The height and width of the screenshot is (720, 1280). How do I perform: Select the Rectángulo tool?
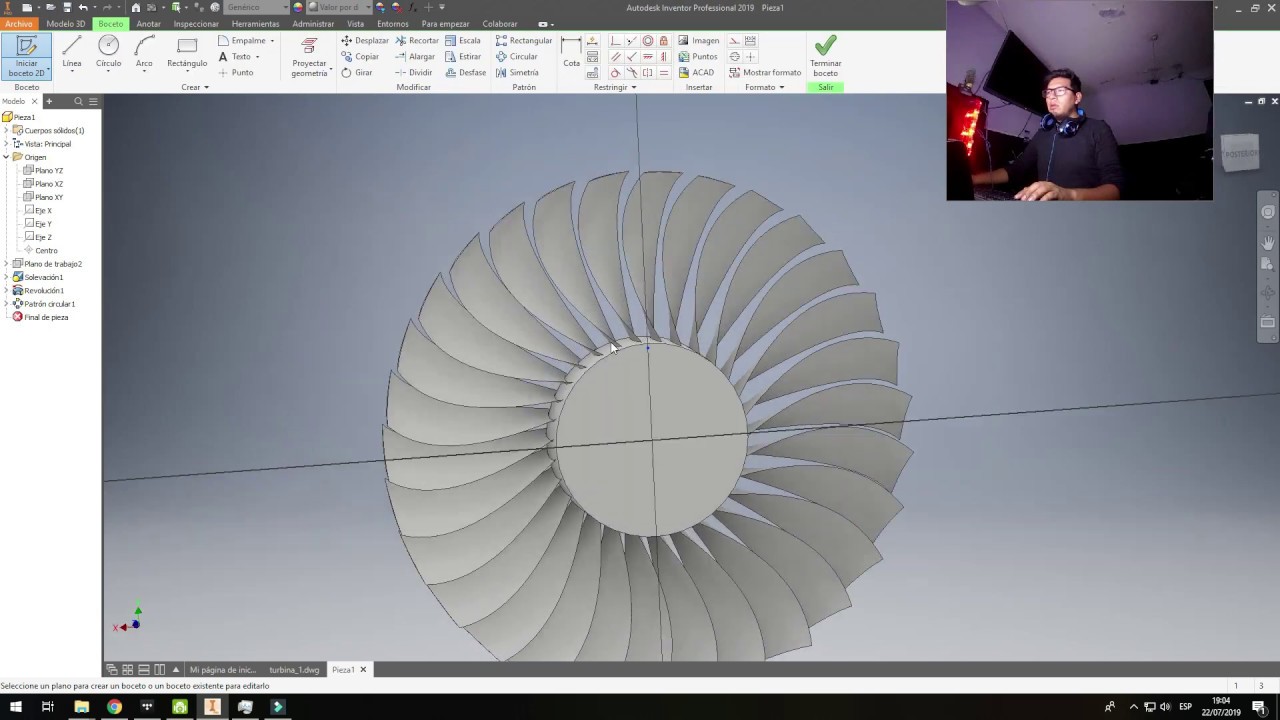pos(187,54)
